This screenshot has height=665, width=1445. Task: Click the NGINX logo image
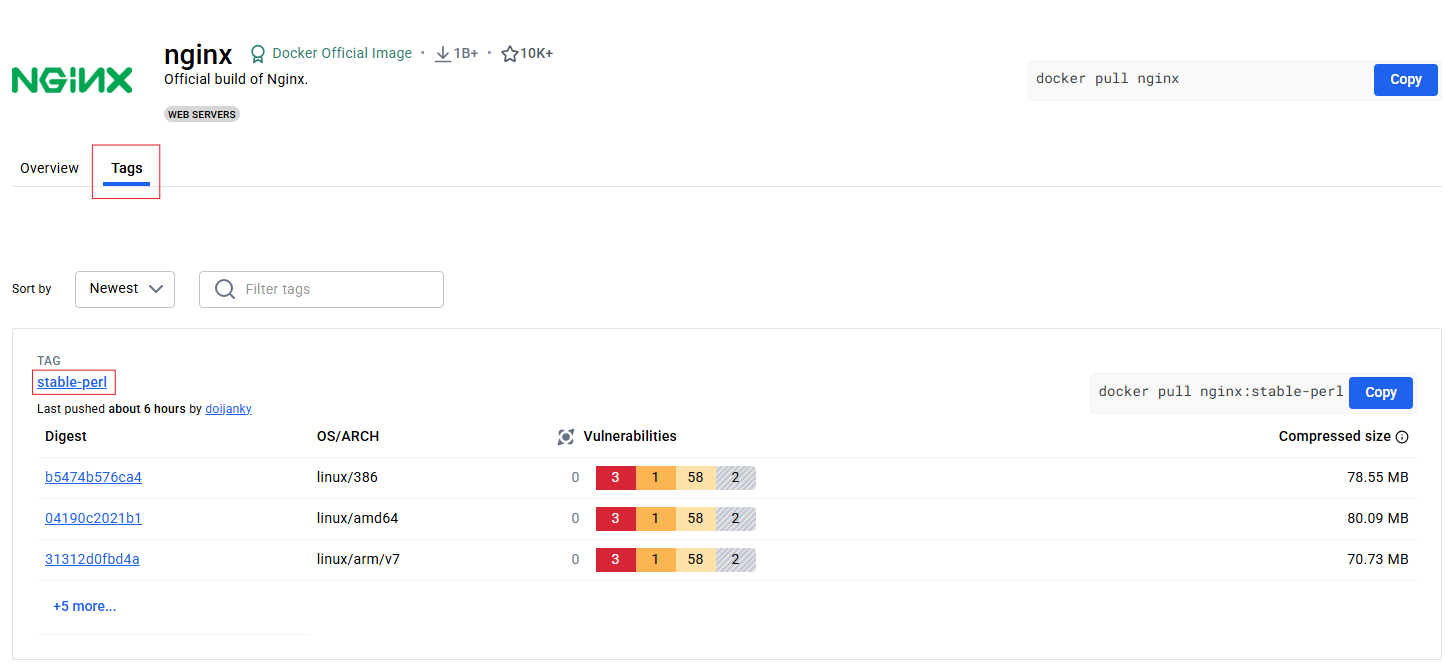(72, 80)
